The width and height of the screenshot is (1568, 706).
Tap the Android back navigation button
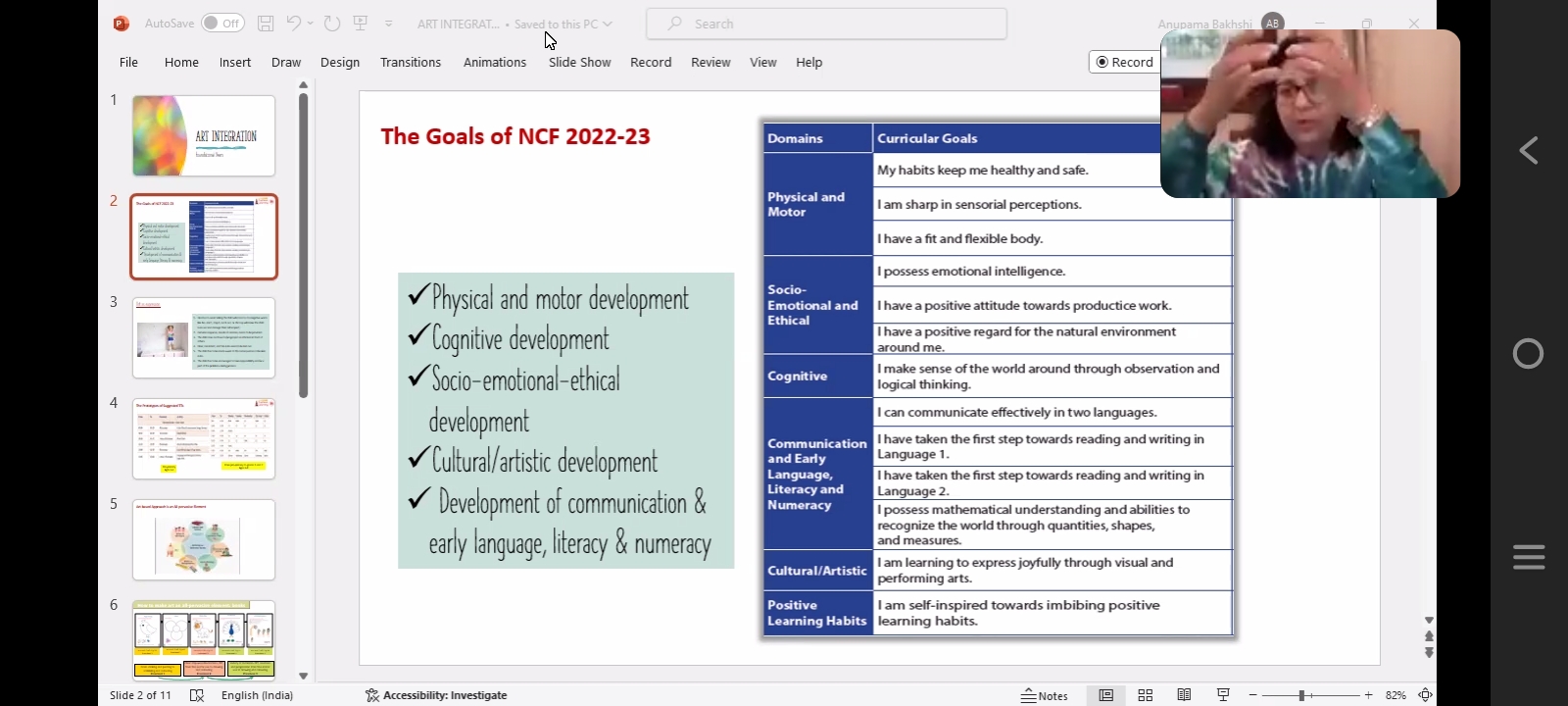pyautogui.click(x=1529, y=150)
